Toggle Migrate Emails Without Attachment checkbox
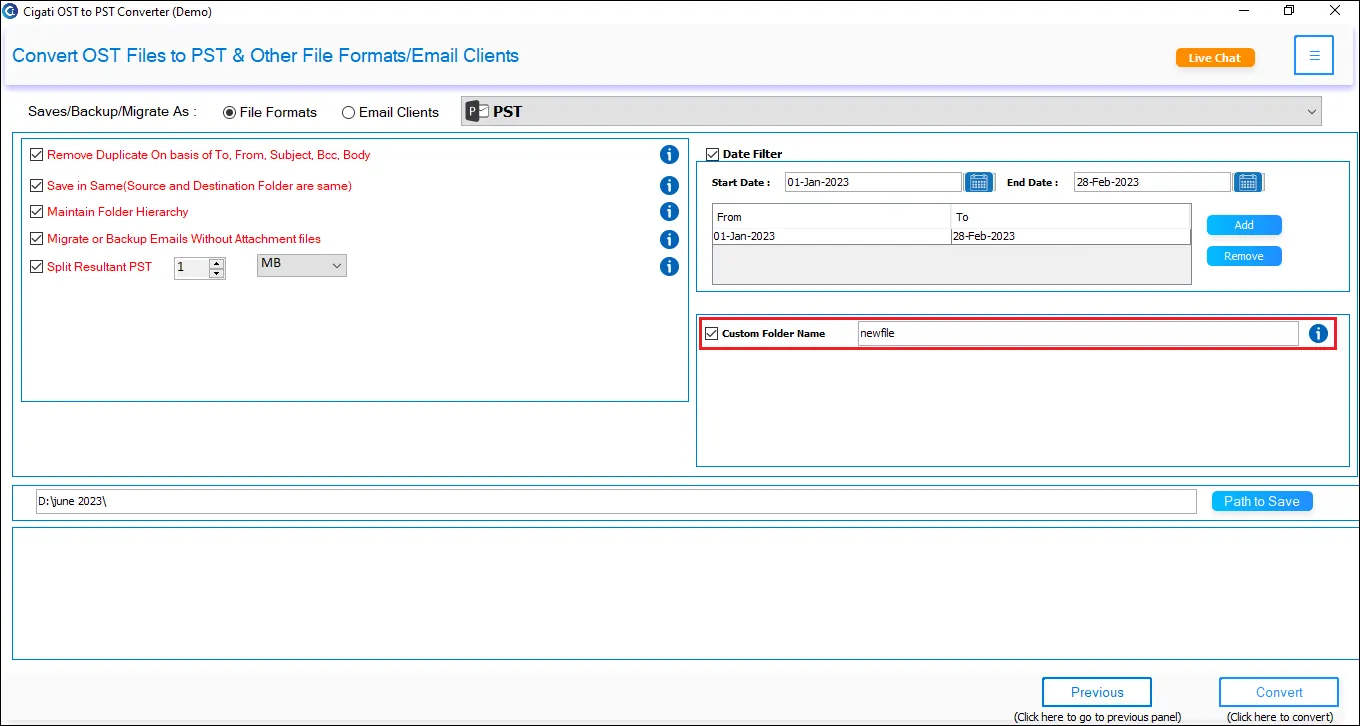1360x726 pixels. point(37,239)
